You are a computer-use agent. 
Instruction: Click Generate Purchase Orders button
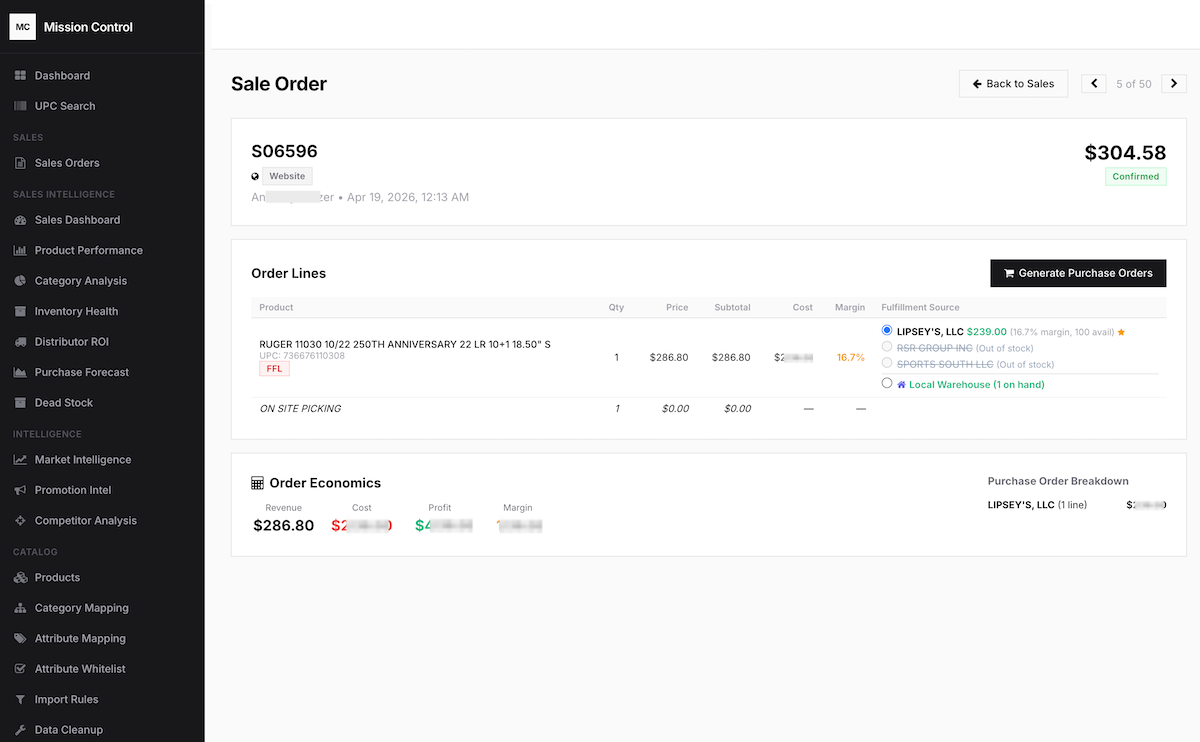(x=1078, y=273)
